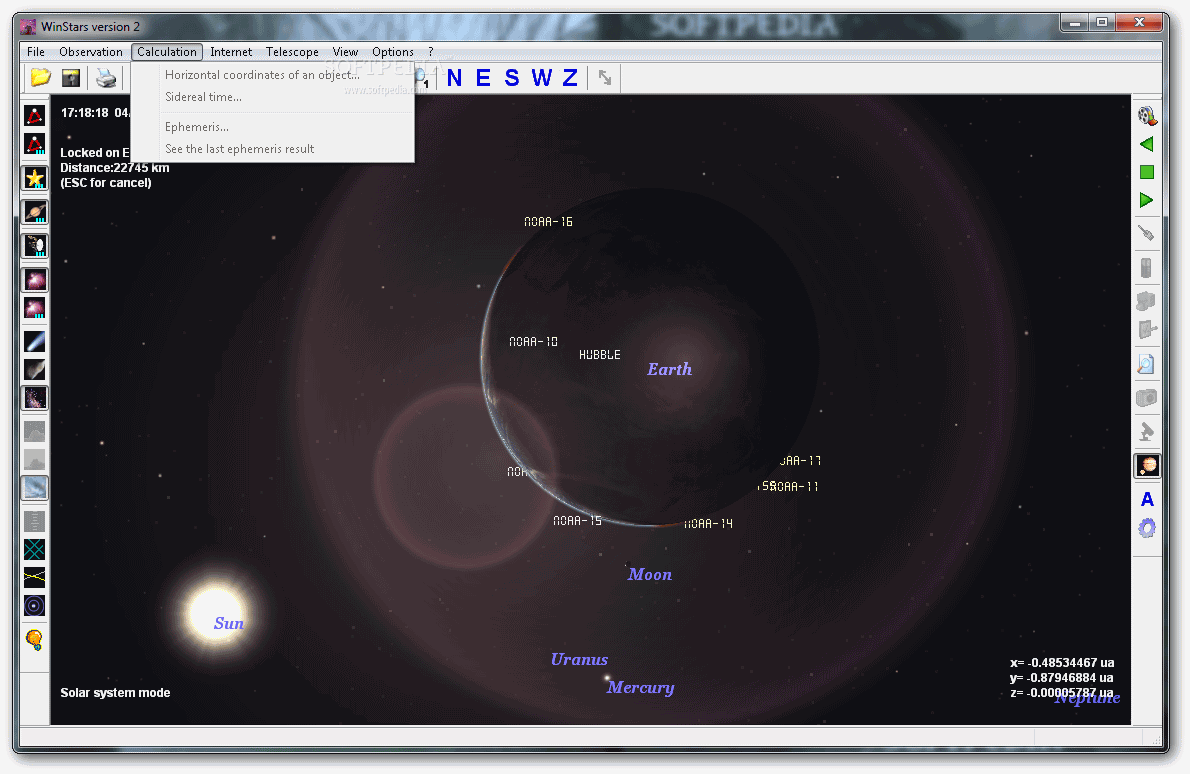Toggle planet labels Saturn icon

(35, 212)
